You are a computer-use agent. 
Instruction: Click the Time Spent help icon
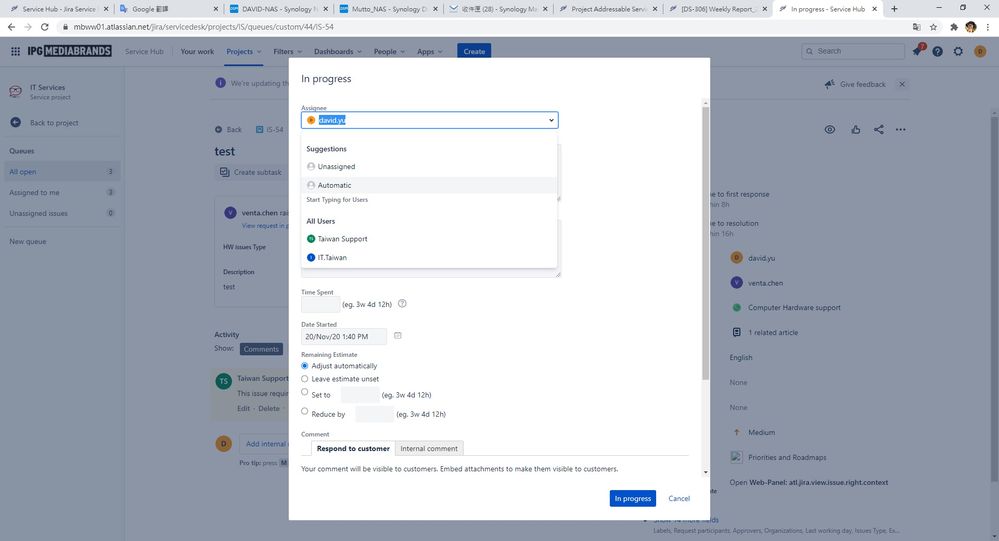[402, 304]
